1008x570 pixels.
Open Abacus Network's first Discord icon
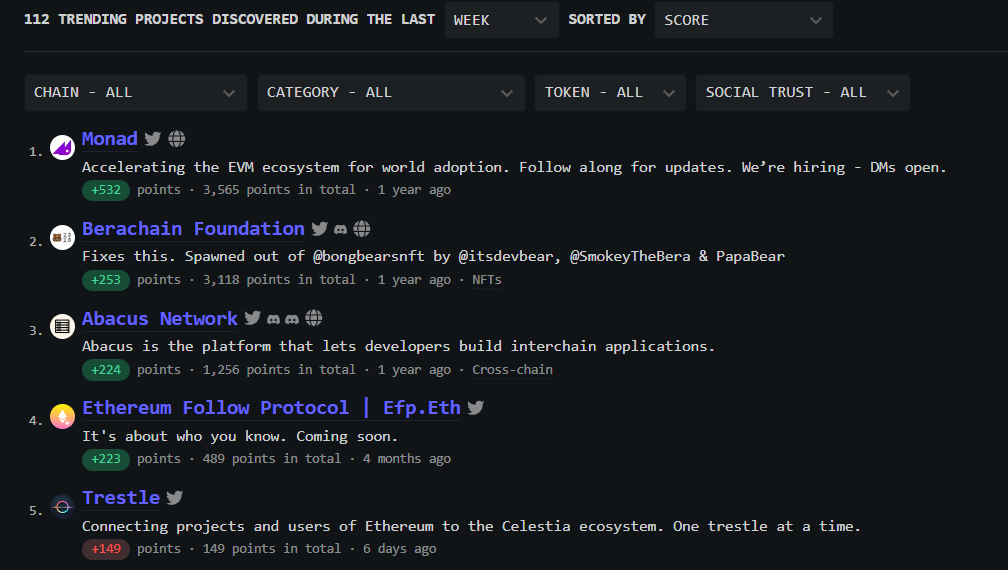(x=273, y=319)
